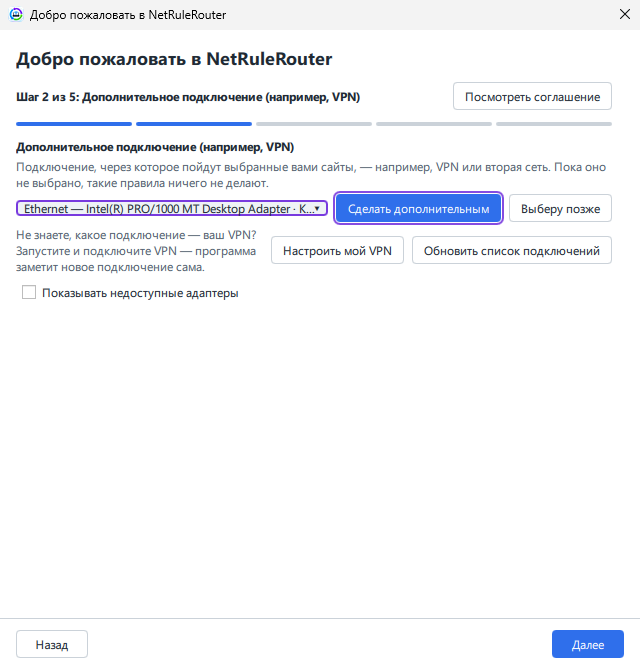Click the bold section label 'Дополнительное подключение (например, VPN)'
The image size is (640, 670).
pyautogui.click(x=155, y=147)
